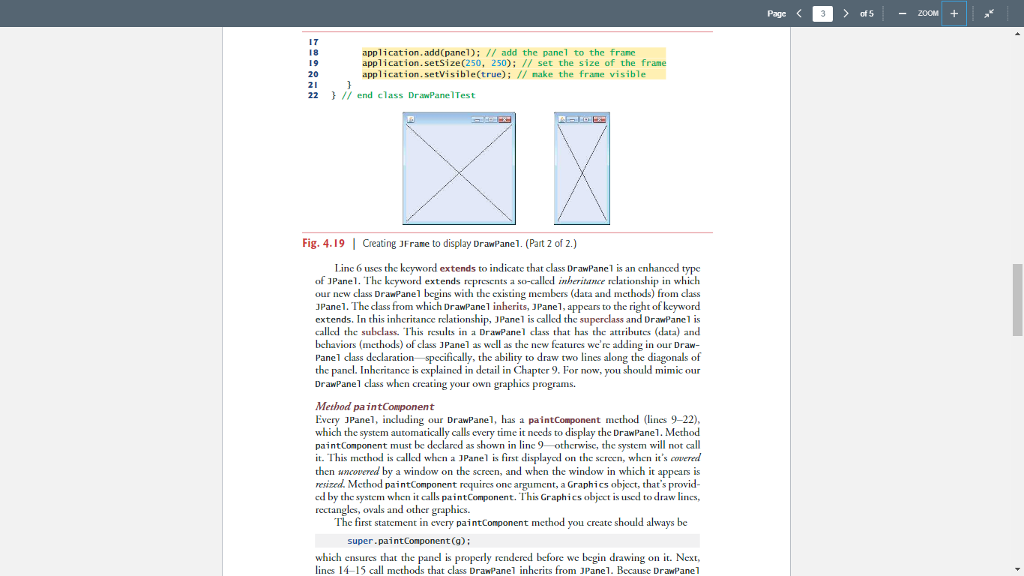The height and width of the screenshot is (576, 1024).
Task: Select the smaller DrawPanel window image
Action: [x=581, y=168]
